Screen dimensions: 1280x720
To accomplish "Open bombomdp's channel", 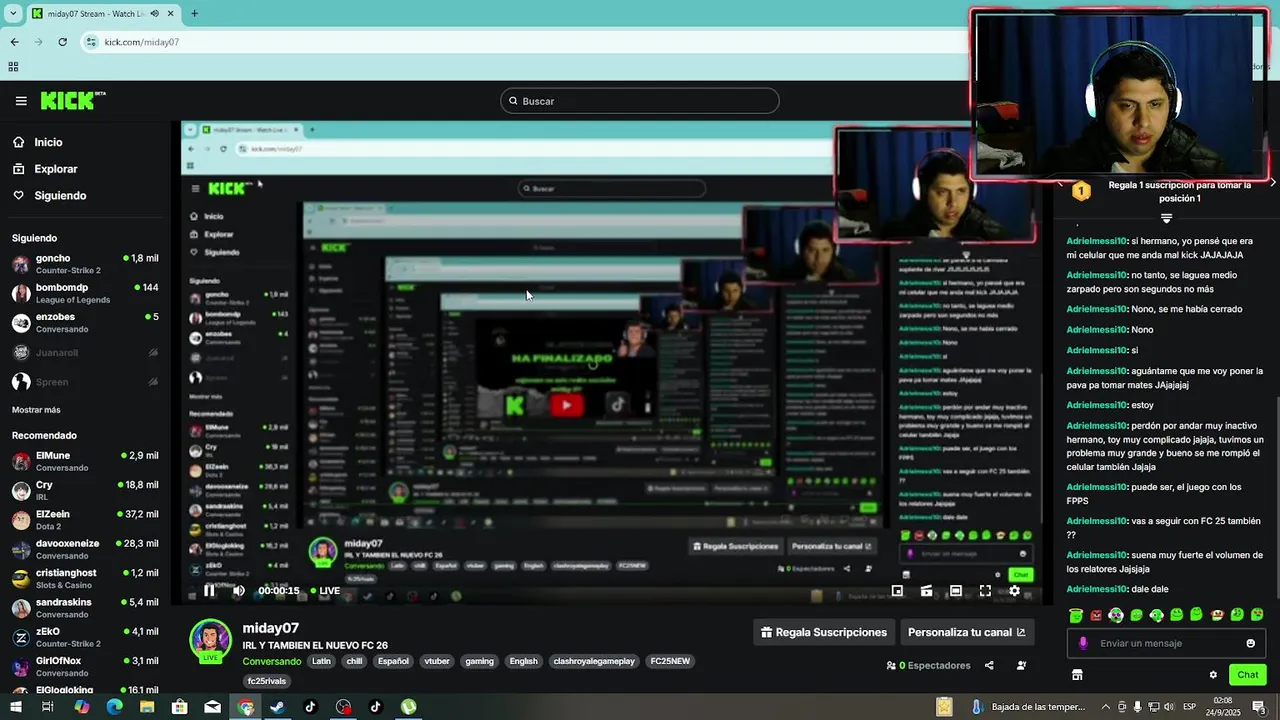I will (x=85, y=293).
